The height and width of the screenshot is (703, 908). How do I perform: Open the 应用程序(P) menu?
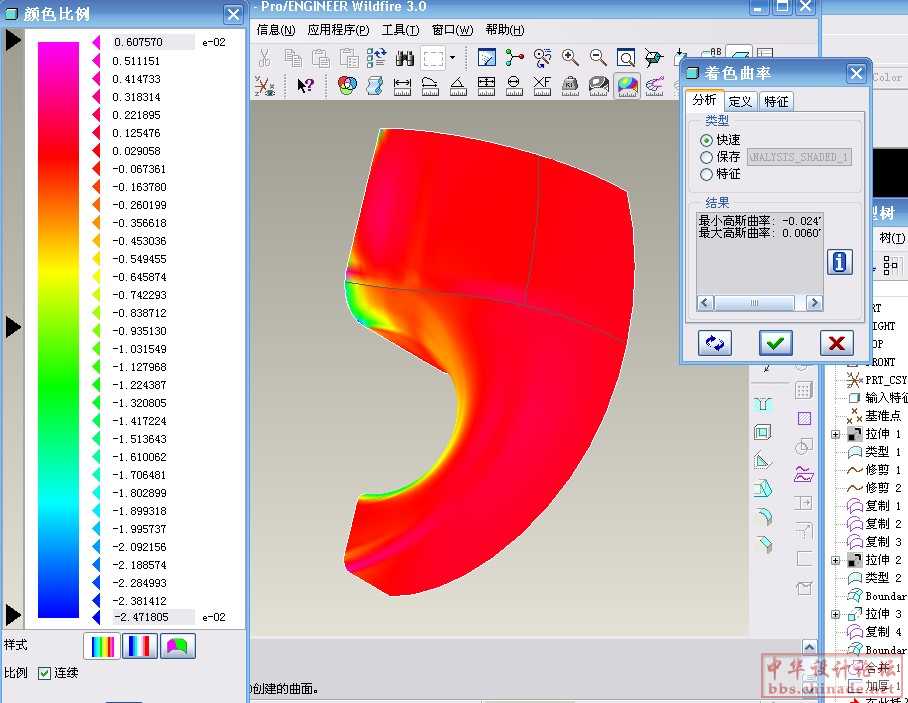click(339, 30)
